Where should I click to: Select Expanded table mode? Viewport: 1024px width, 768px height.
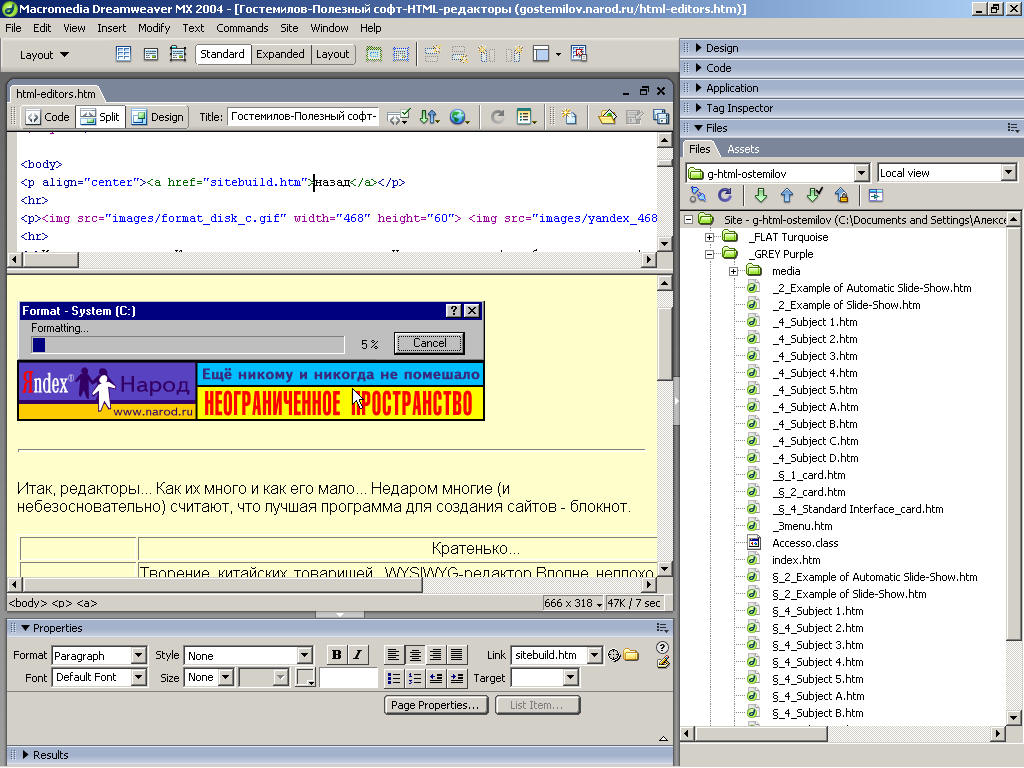tap(280, 54)
